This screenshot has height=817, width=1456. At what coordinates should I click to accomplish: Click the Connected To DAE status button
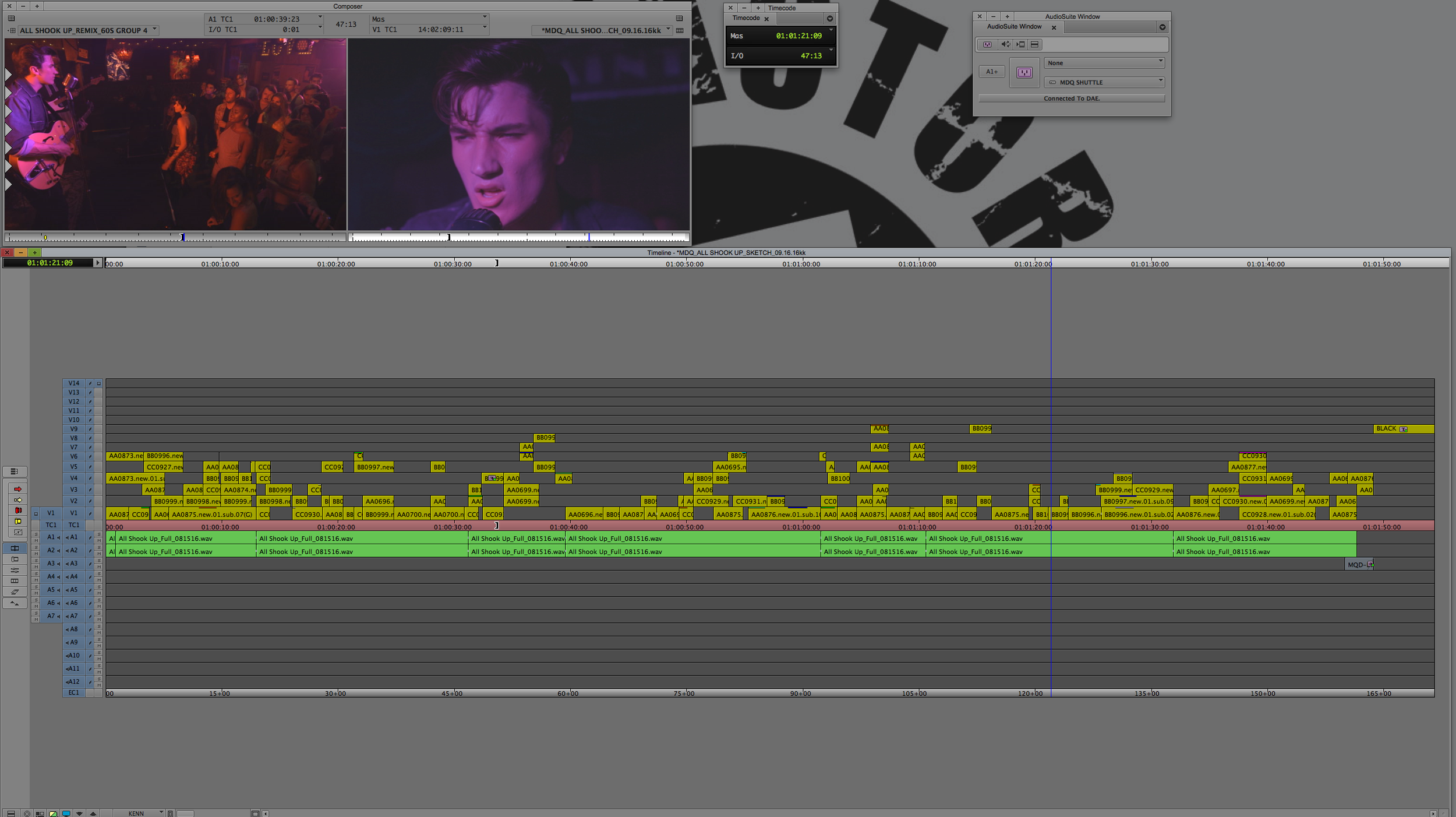point(1072,98)
